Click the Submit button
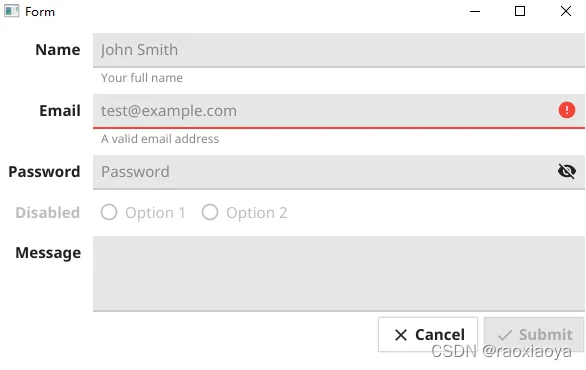 tap(534, 335)
